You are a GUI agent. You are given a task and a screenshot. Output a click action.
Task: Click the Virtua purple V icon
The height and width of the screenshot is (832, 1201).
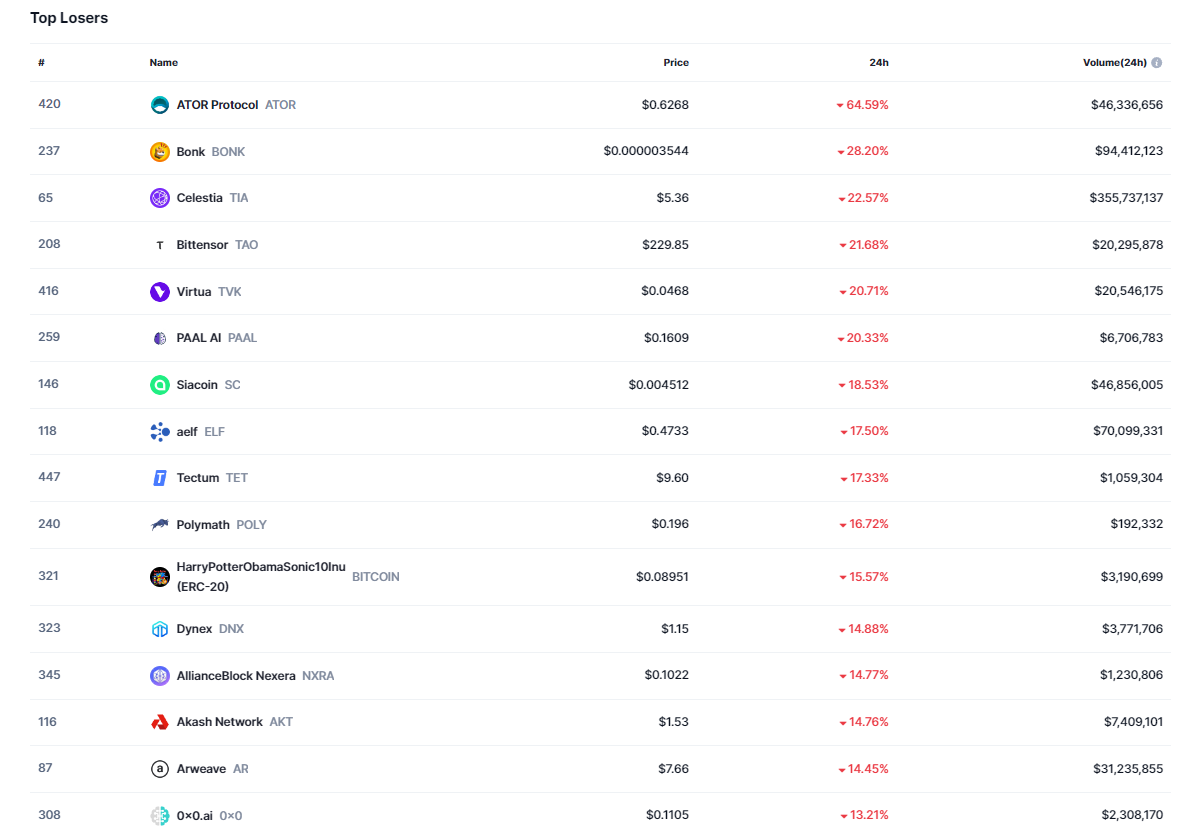(x=159, y=292)
